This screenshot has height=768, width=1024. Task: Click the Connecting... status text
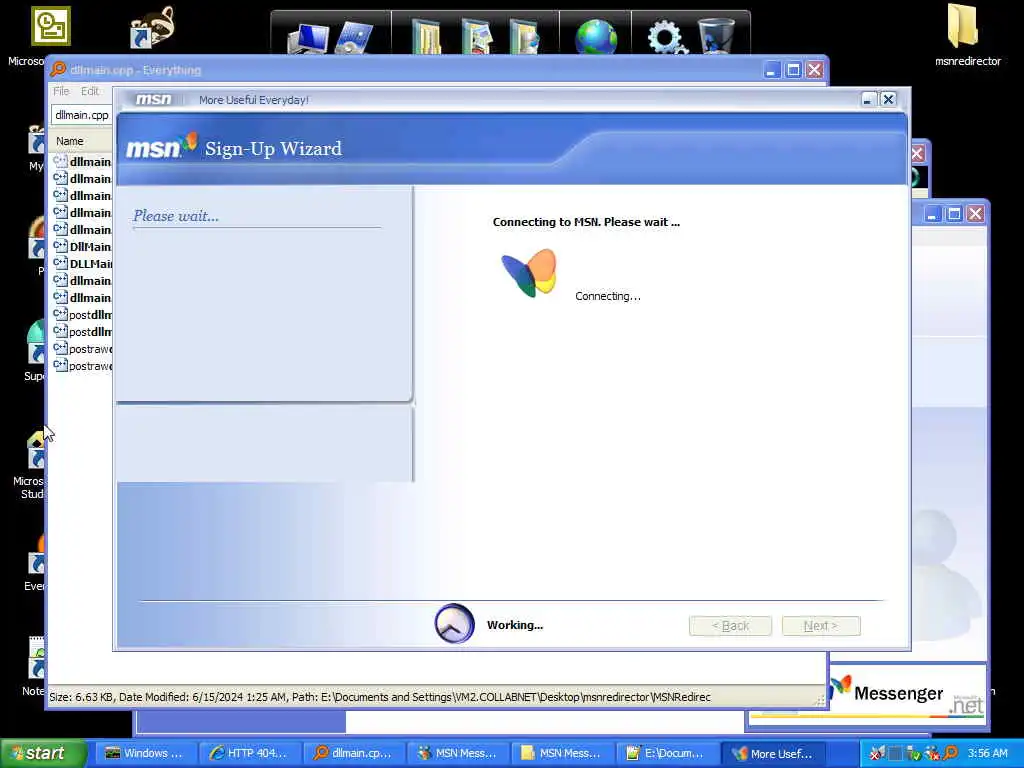pyautogui.click(x=607, y=296)
